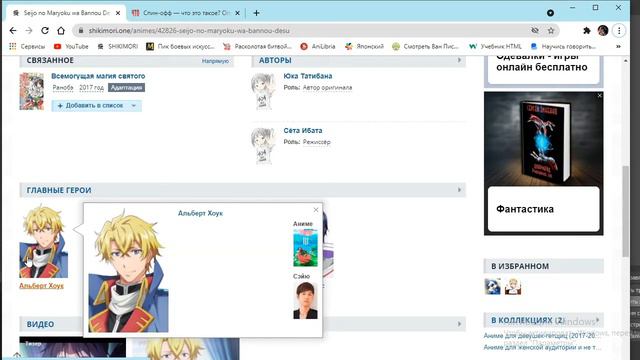Click the Напрямую link in Связанное
Image resolution: width=640 pixels, height=360 pixels.
pos(215,61)
